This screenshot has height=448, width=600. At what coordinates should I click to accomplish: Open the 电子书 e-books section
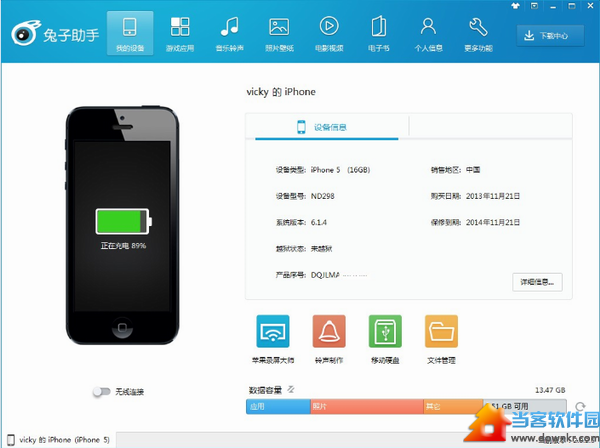pyautogui.click(x=379, y=33)
